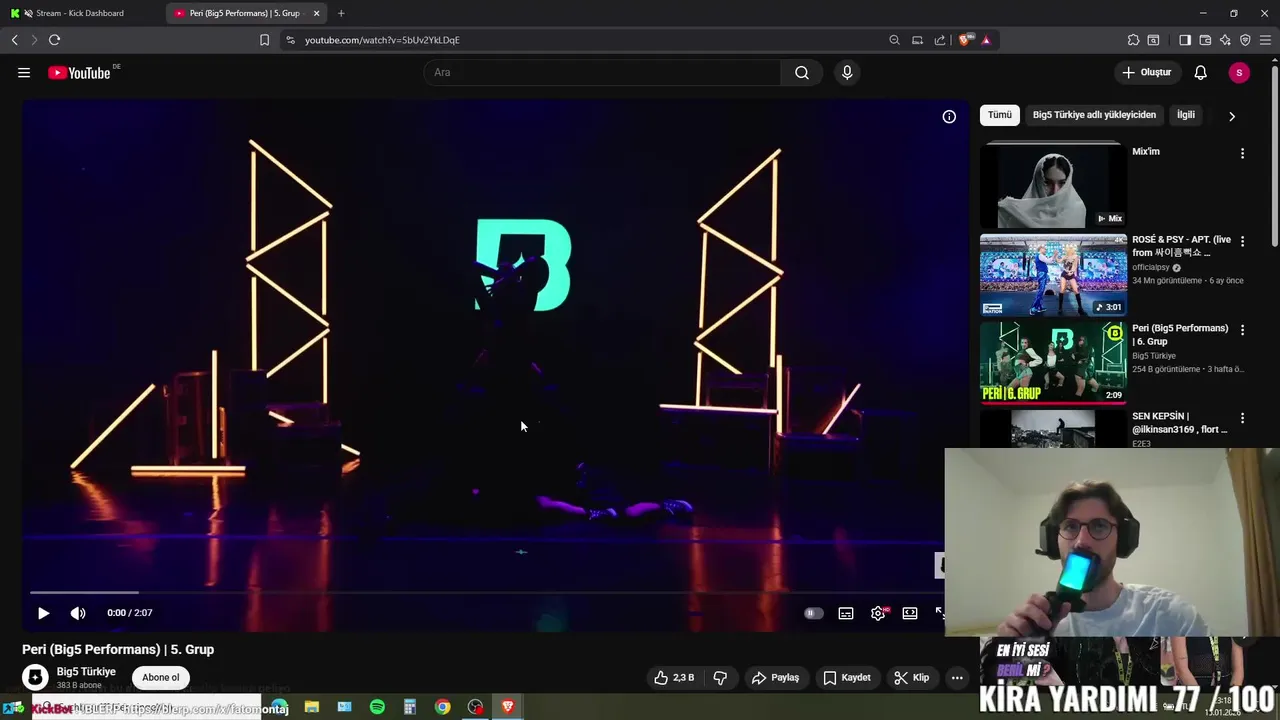Image resolution: width=1280 pixels, height=720 pixels.
Task: Zoom out via address bar magnifier
Action: (894, 40)
